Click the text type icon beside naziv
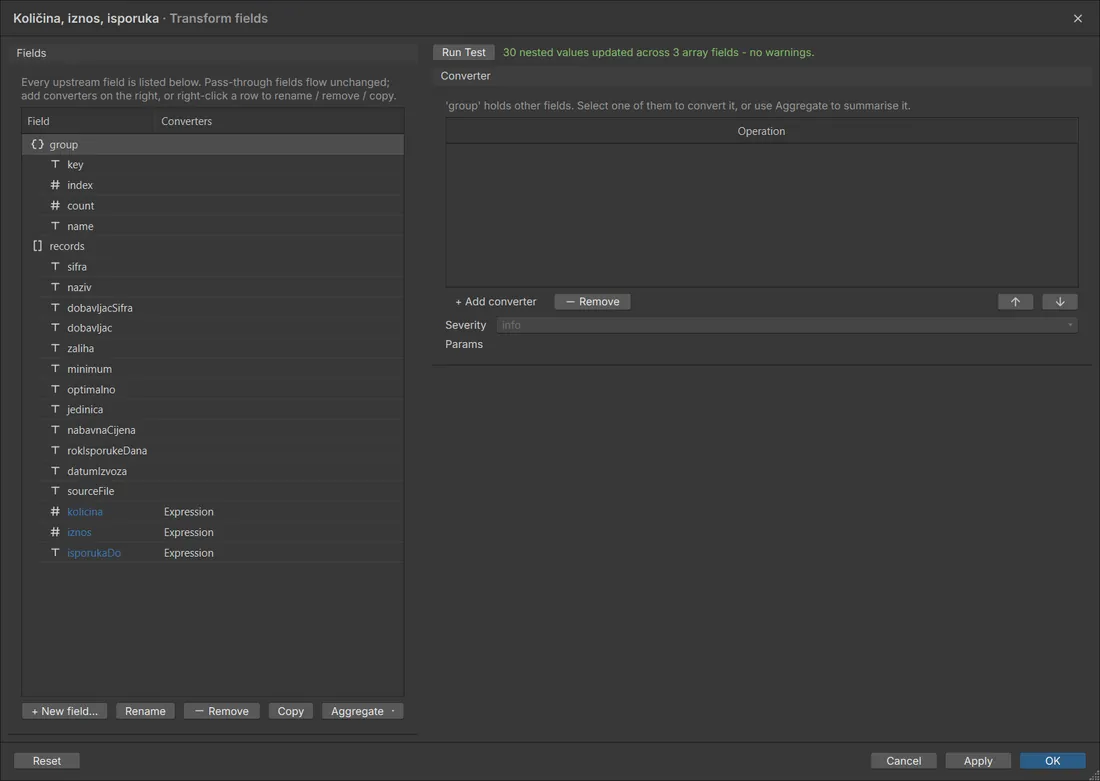Viewport: 1100px width, 781px height. (x=55, y=287)
